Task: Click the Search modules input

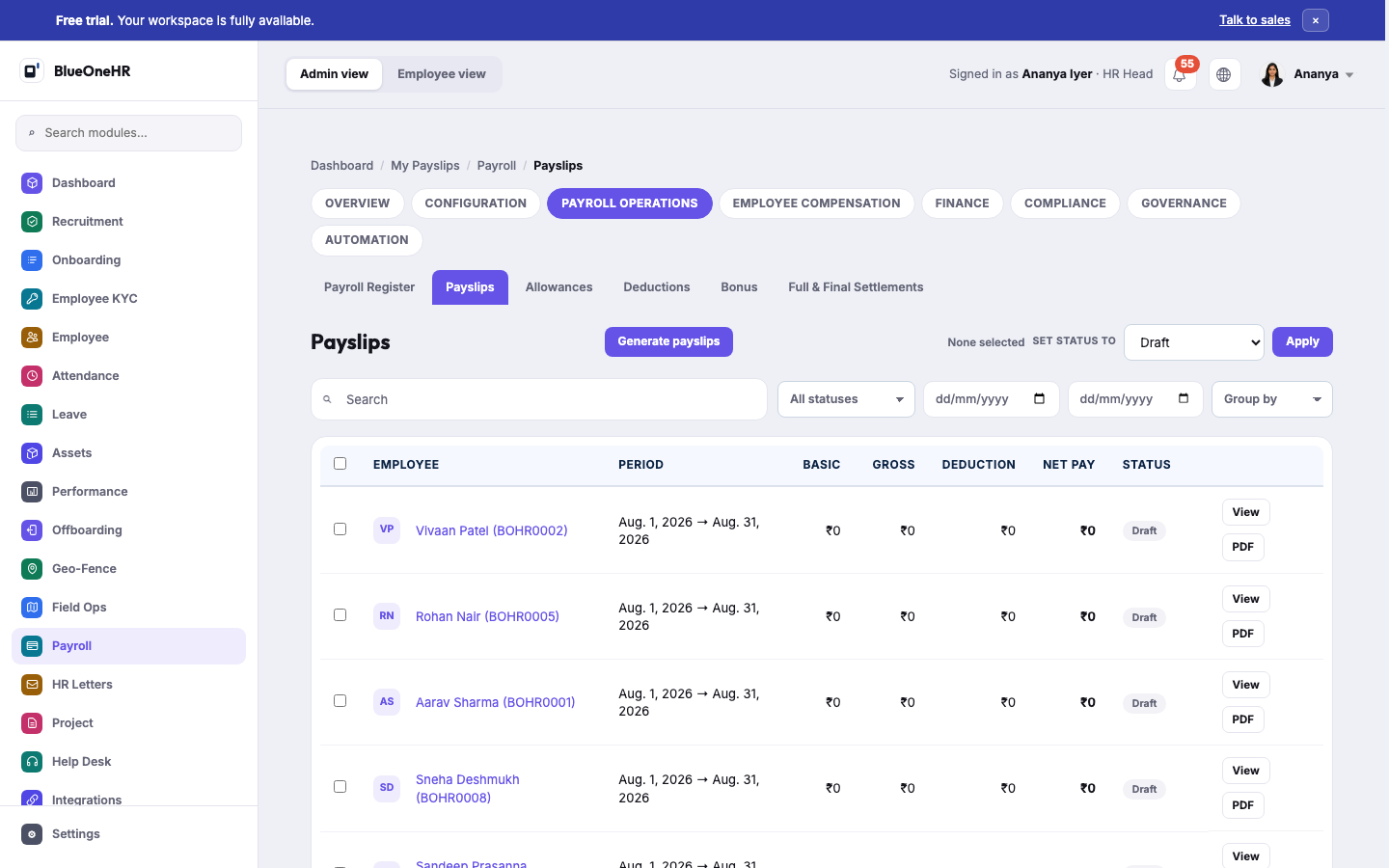Action: 128,133
